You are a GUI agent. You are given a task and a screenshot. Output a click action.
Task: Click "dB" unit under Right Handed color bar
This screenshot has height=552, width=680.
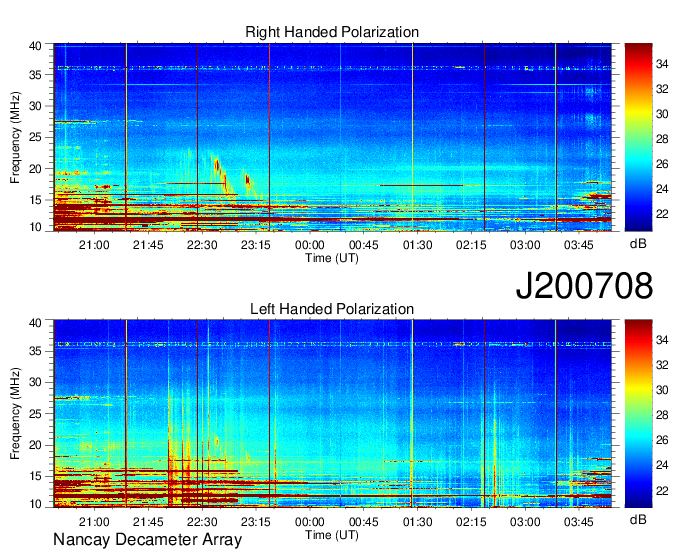(x=638, y=244)
